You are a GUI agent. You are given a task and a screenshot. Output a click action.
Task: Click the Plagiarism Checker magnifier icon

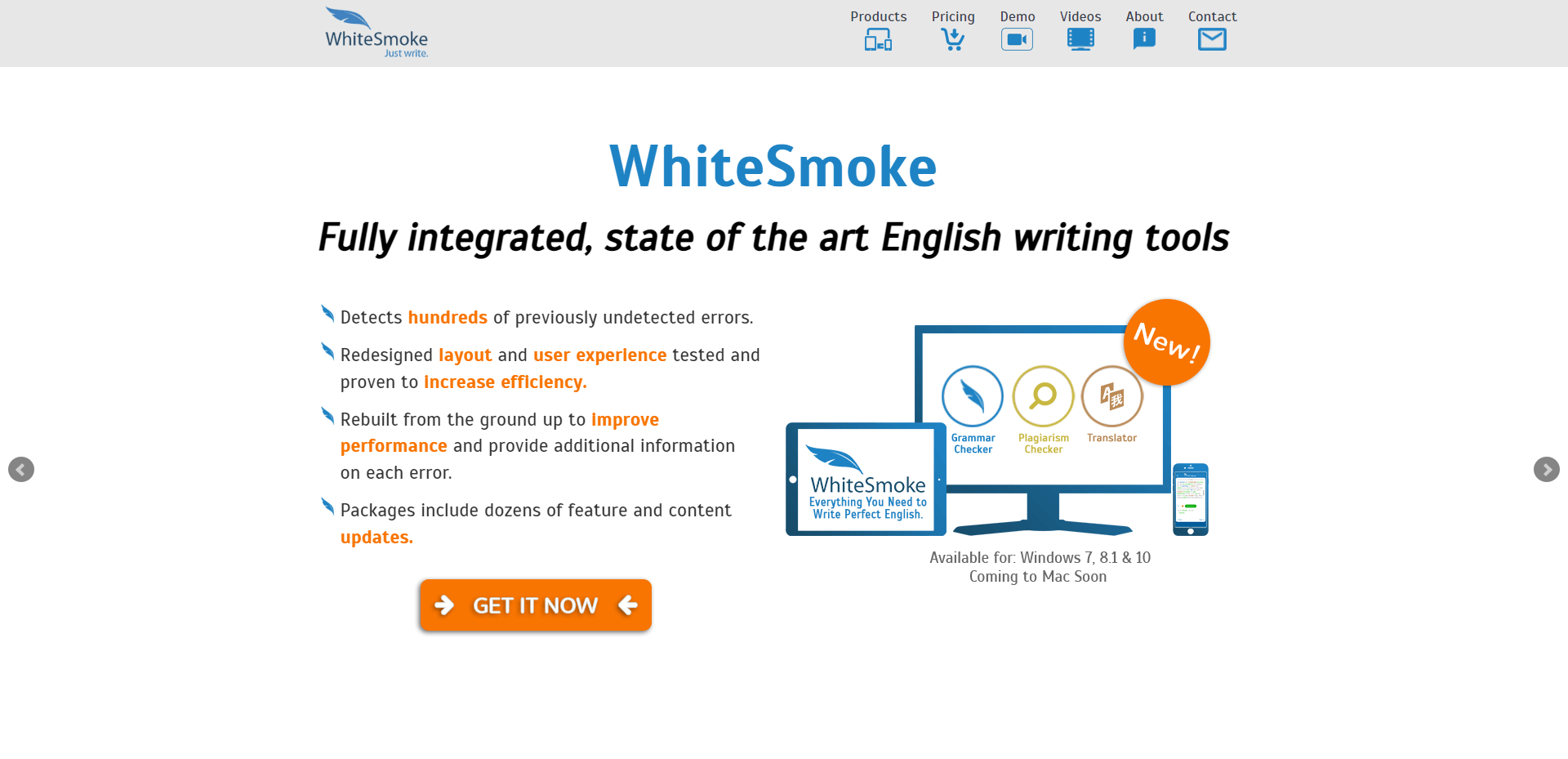point(1043,396)
